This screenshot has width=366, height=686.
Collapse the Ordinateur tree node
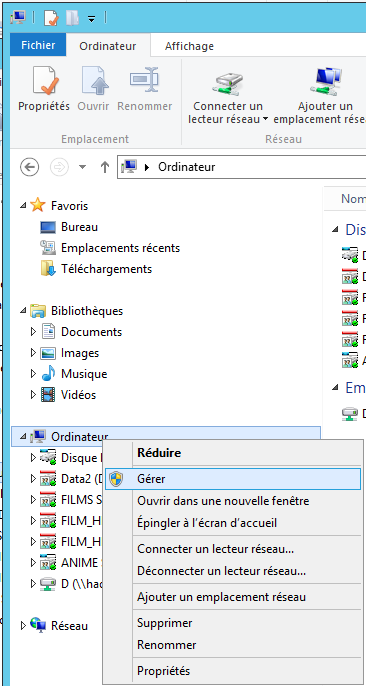(x=23, y=436)
